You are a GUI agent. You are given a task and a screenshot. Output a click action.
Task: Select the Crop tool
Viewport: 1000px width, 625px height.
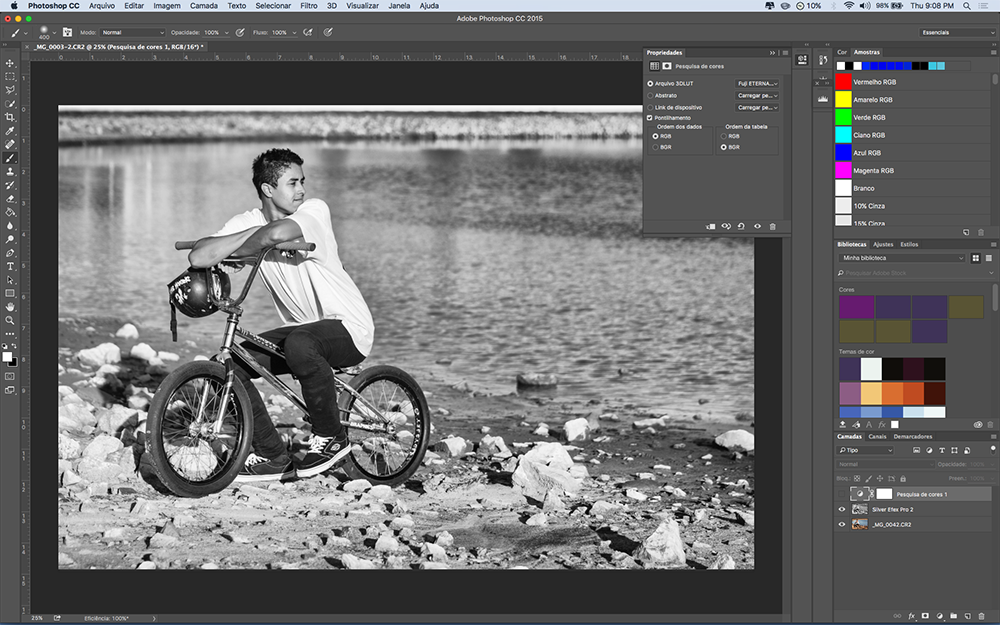[x=10, y=117]
